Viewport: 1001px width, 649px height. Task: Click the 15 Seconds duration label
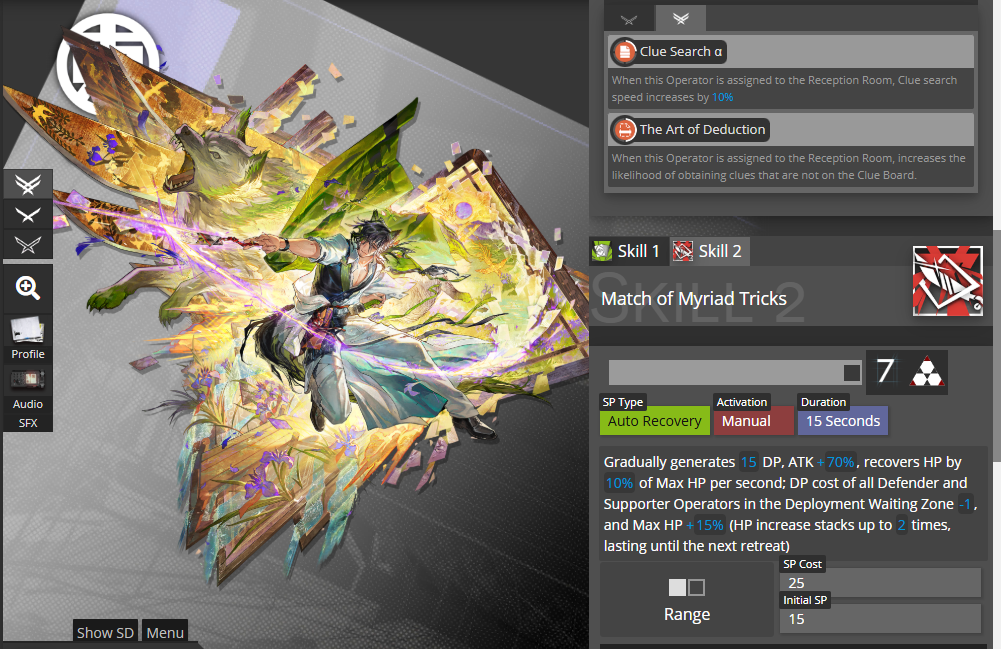[843, 421]
